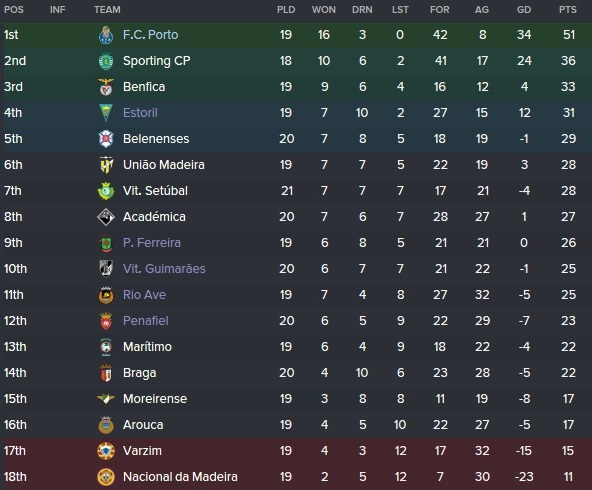Viewport: 592px width, 490px height.
Task: Sort the table by PTS column
Action: (568, 10)
